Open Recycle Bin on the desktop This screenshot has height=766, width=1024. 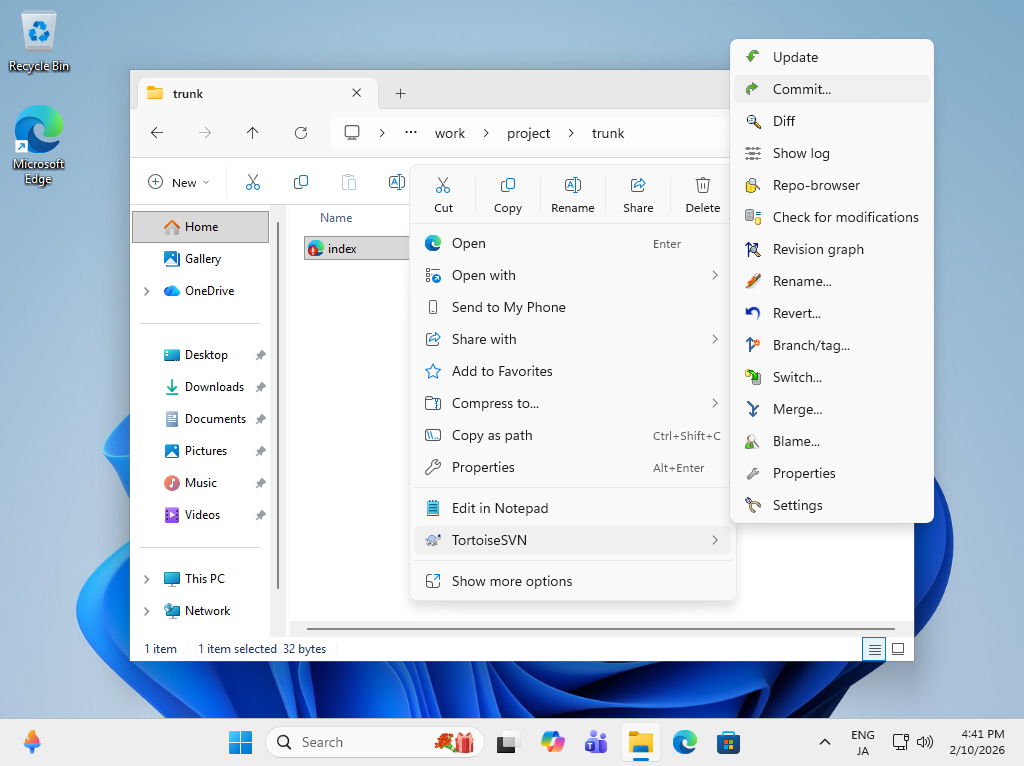[39, 40]
